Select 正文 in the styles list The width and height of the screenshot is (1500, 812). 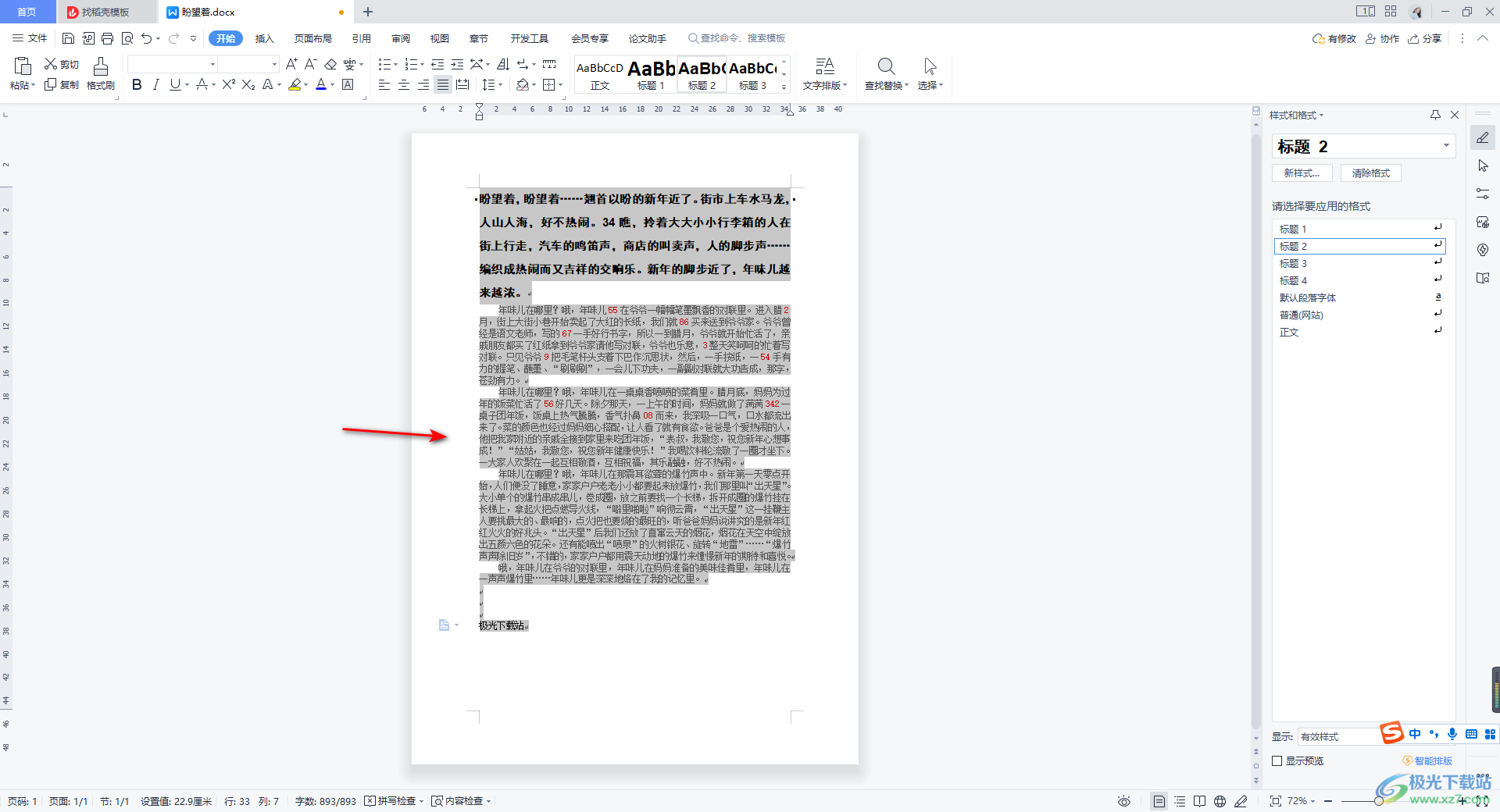tap(1359, 332)
